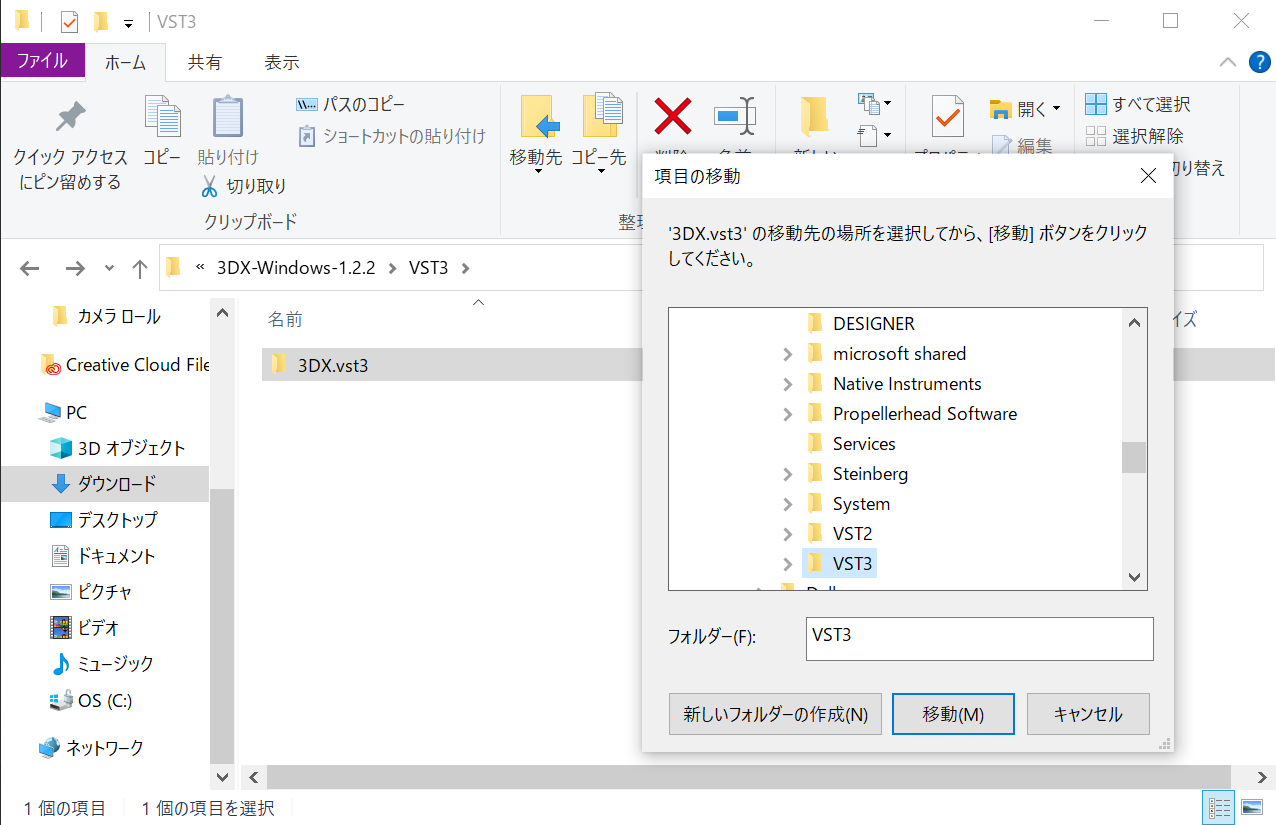1276x825 pixels.
Task: Click the Pin to Quick Access icon
Action: pos(69,117)
